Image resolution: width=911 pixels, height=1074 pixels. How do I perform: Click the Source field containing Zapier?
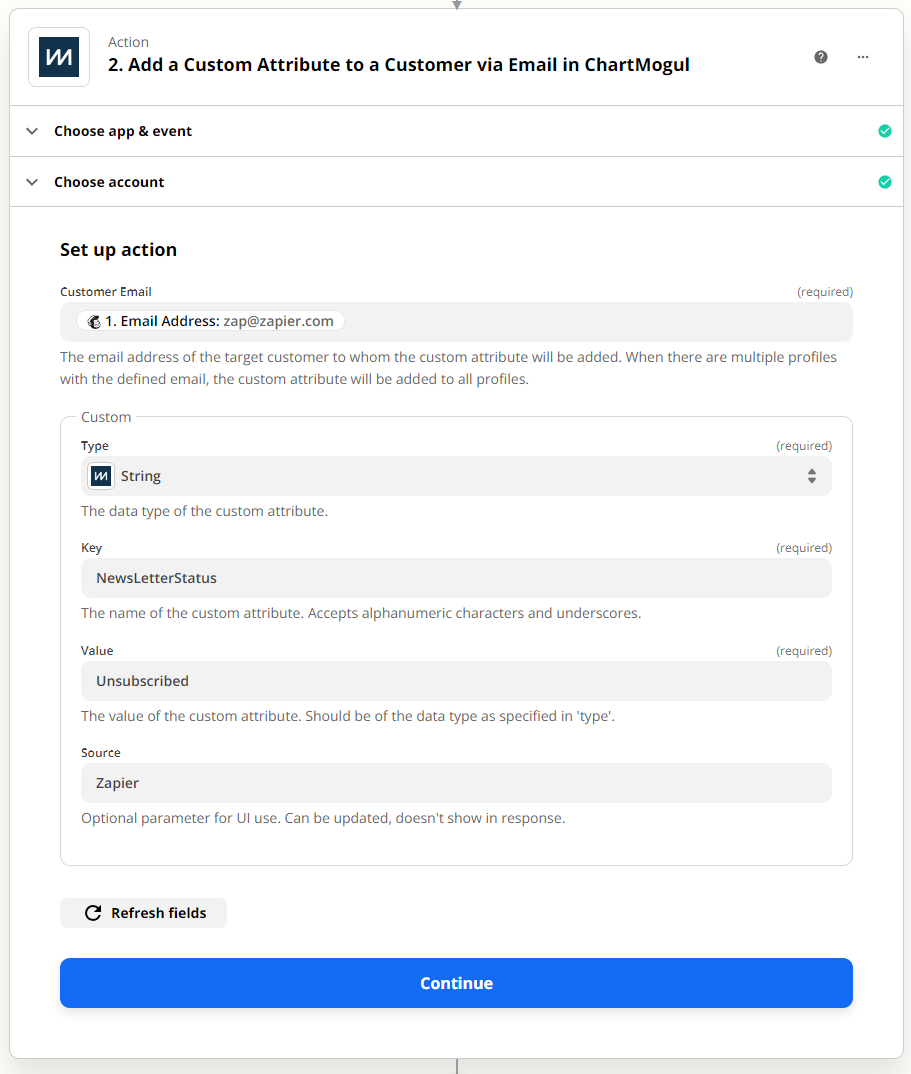[456, 783]
